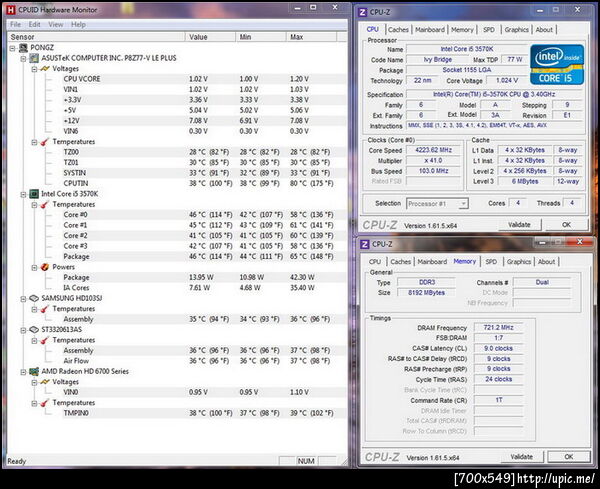Click OK in the upper CPU-Z window

click(567, 225)
